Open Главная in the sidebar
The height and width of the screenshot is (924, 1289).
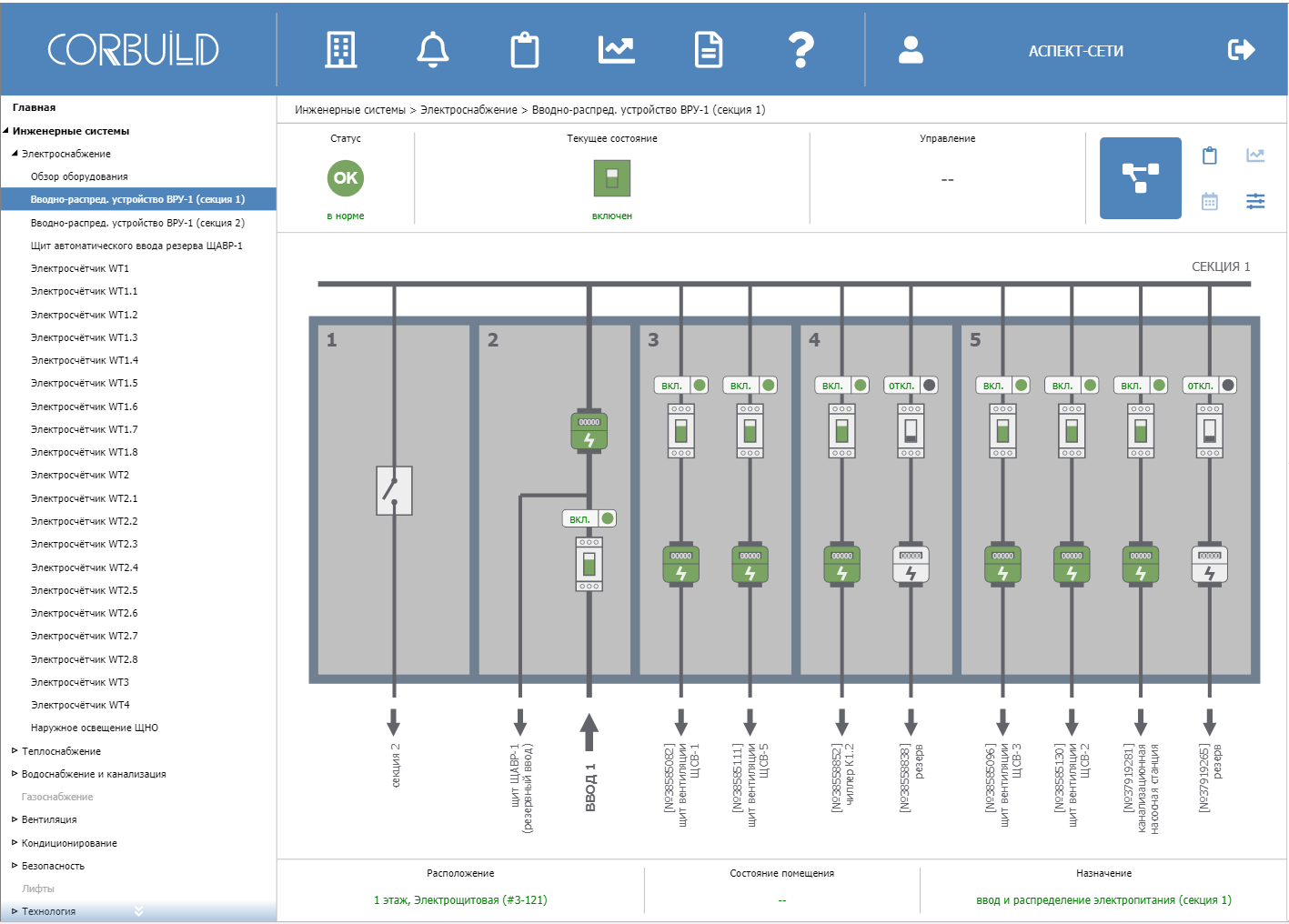(x=35, y=107)
